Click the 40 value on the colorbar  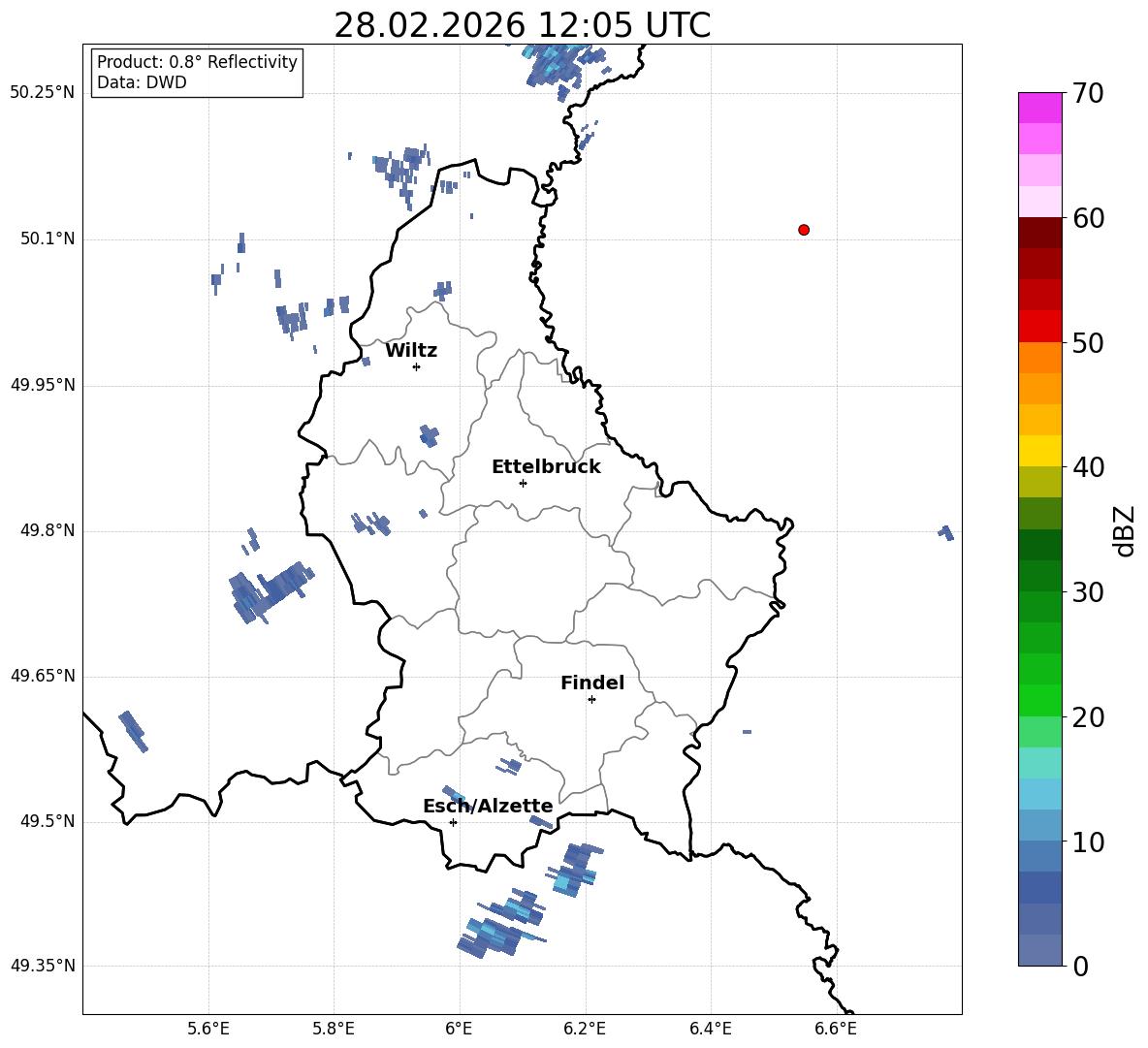click(x=1087, y=467)
